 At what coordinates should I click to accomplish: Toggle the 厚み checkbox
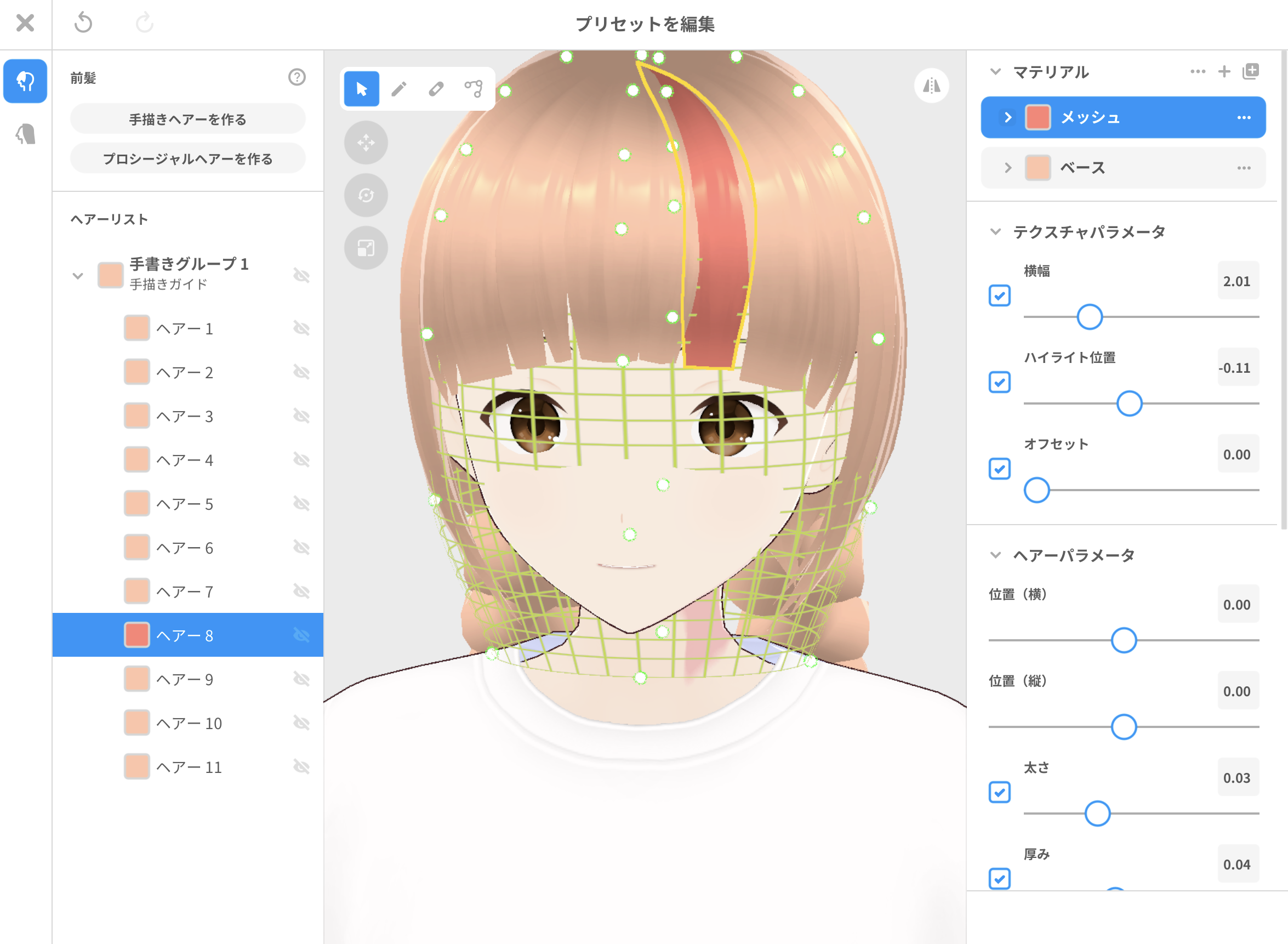click(x=1000, y=879)
